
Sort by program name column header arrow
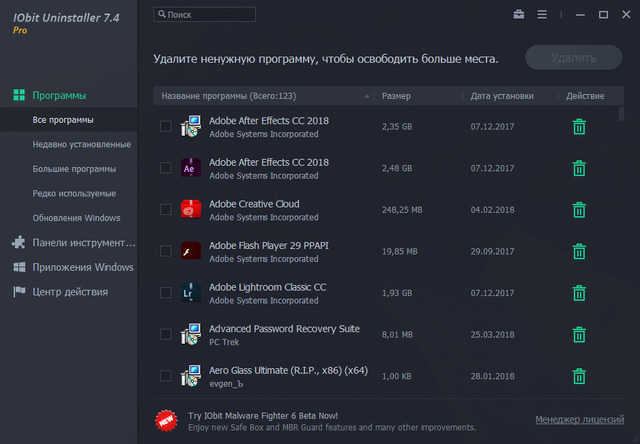click(367, 97)
